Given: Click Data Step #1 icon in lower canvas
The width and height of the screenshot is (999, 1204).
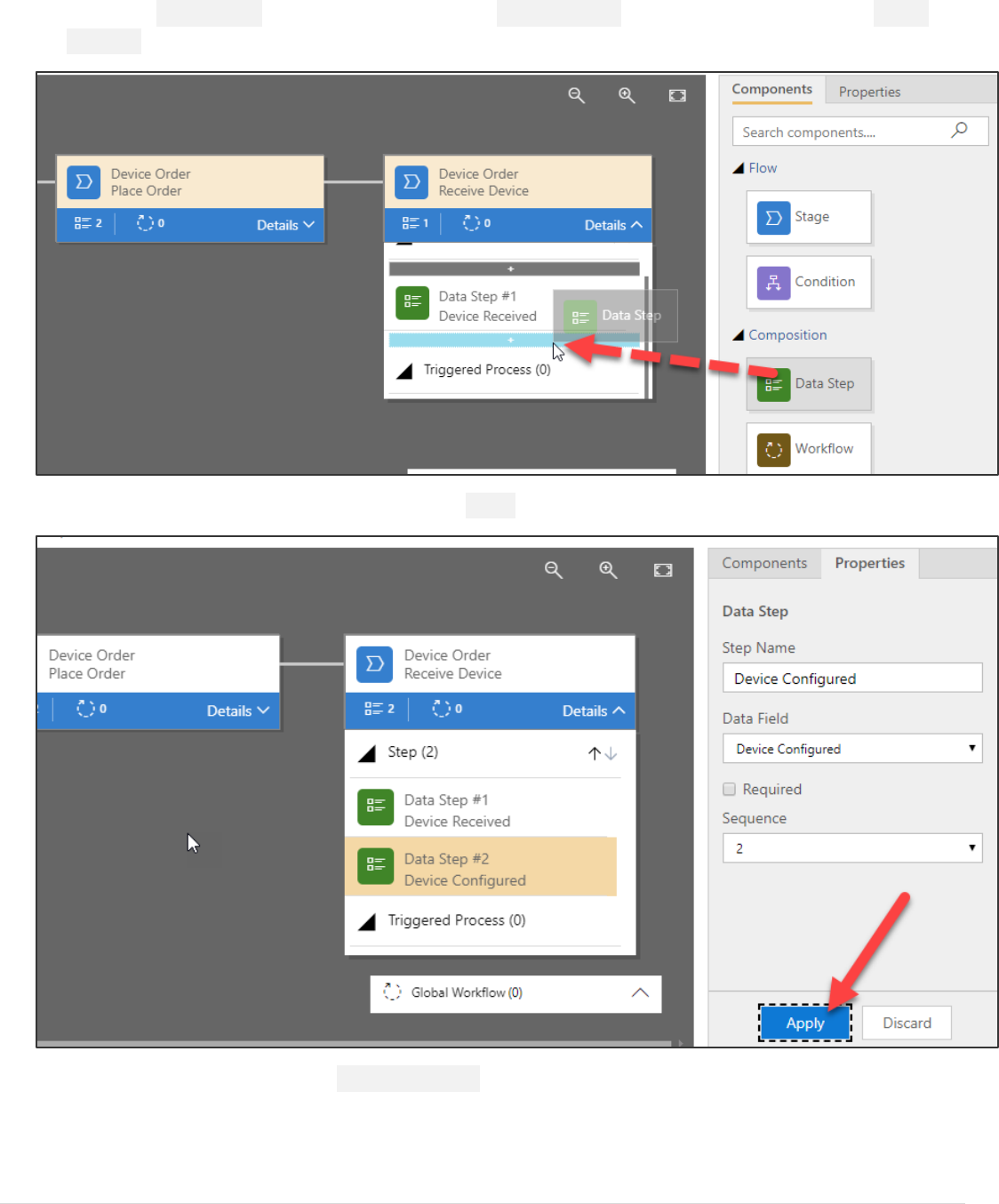Looking at the screenshot, I should pyautogui.click(x=376, y=807).
